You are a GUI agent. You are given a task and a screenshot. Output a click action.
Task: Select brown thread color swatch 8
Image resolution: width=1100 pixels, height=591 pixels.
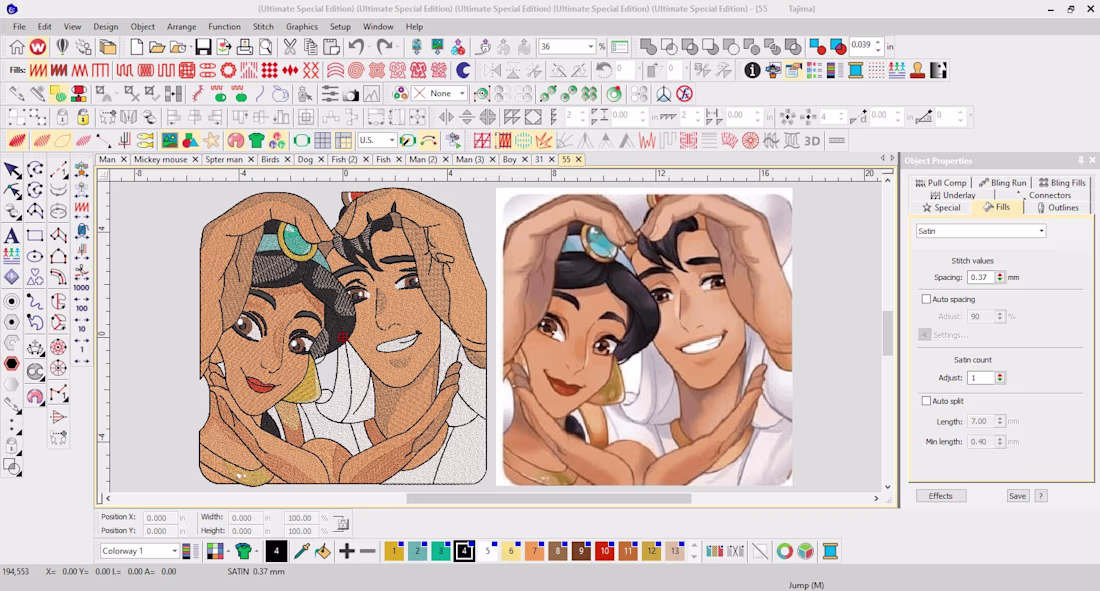coord(558,551)
